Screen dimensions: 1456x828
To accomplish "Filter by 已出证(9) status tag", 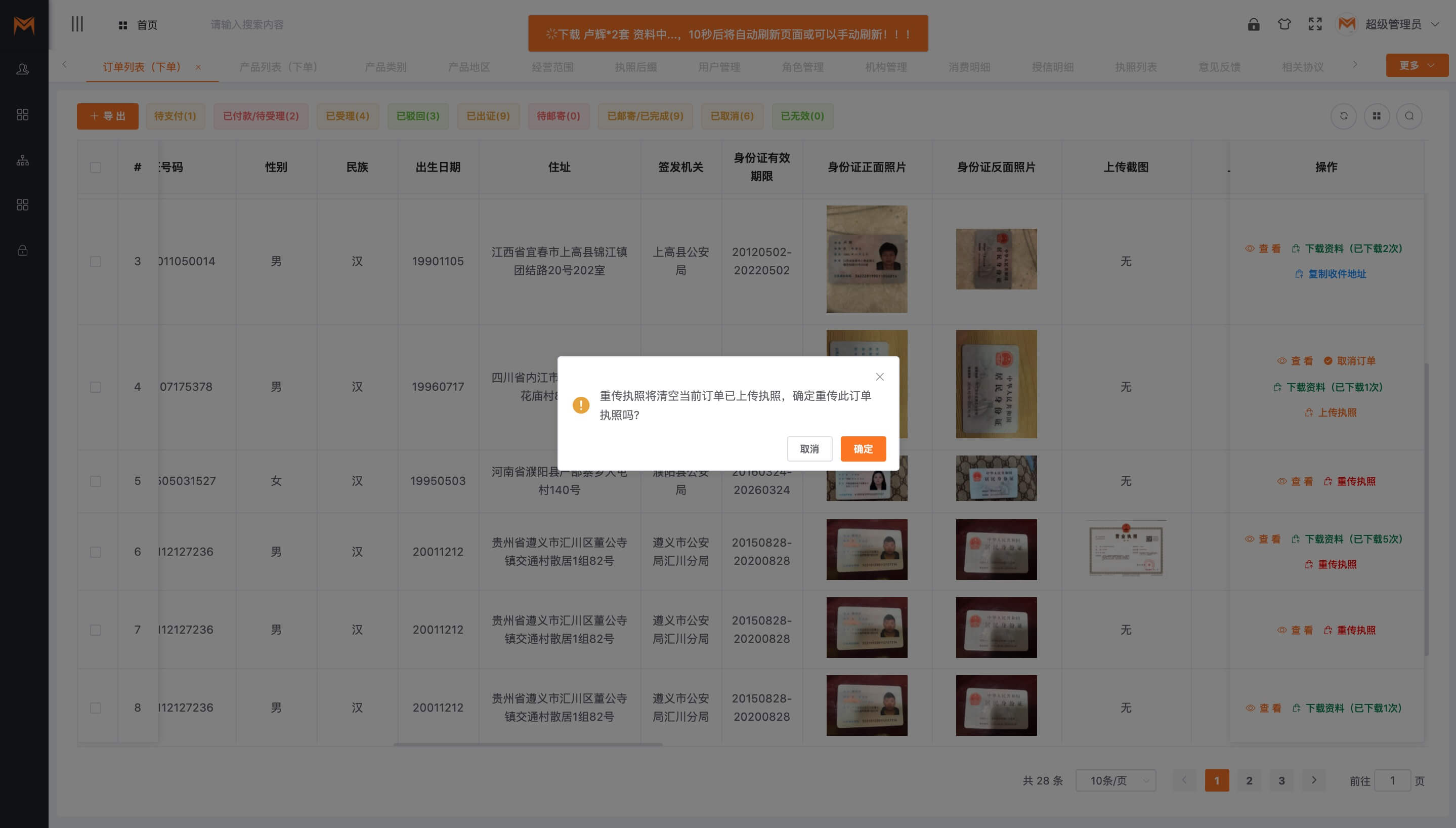I will (488, 116).
